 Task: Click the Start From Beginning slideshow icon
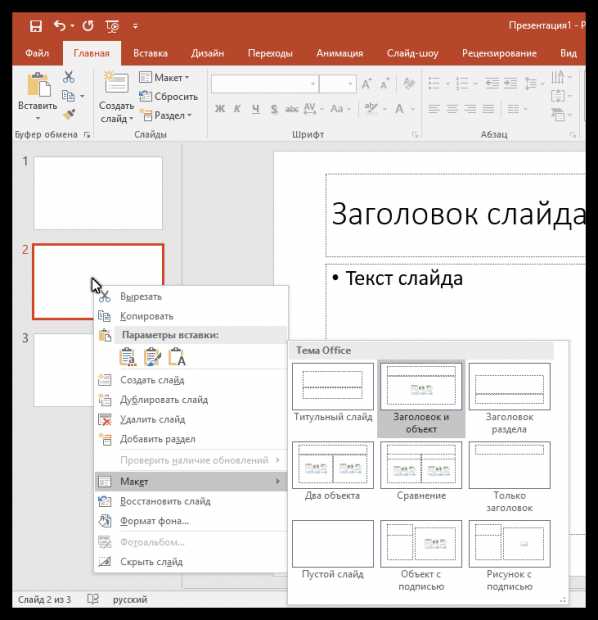point(112,26)
